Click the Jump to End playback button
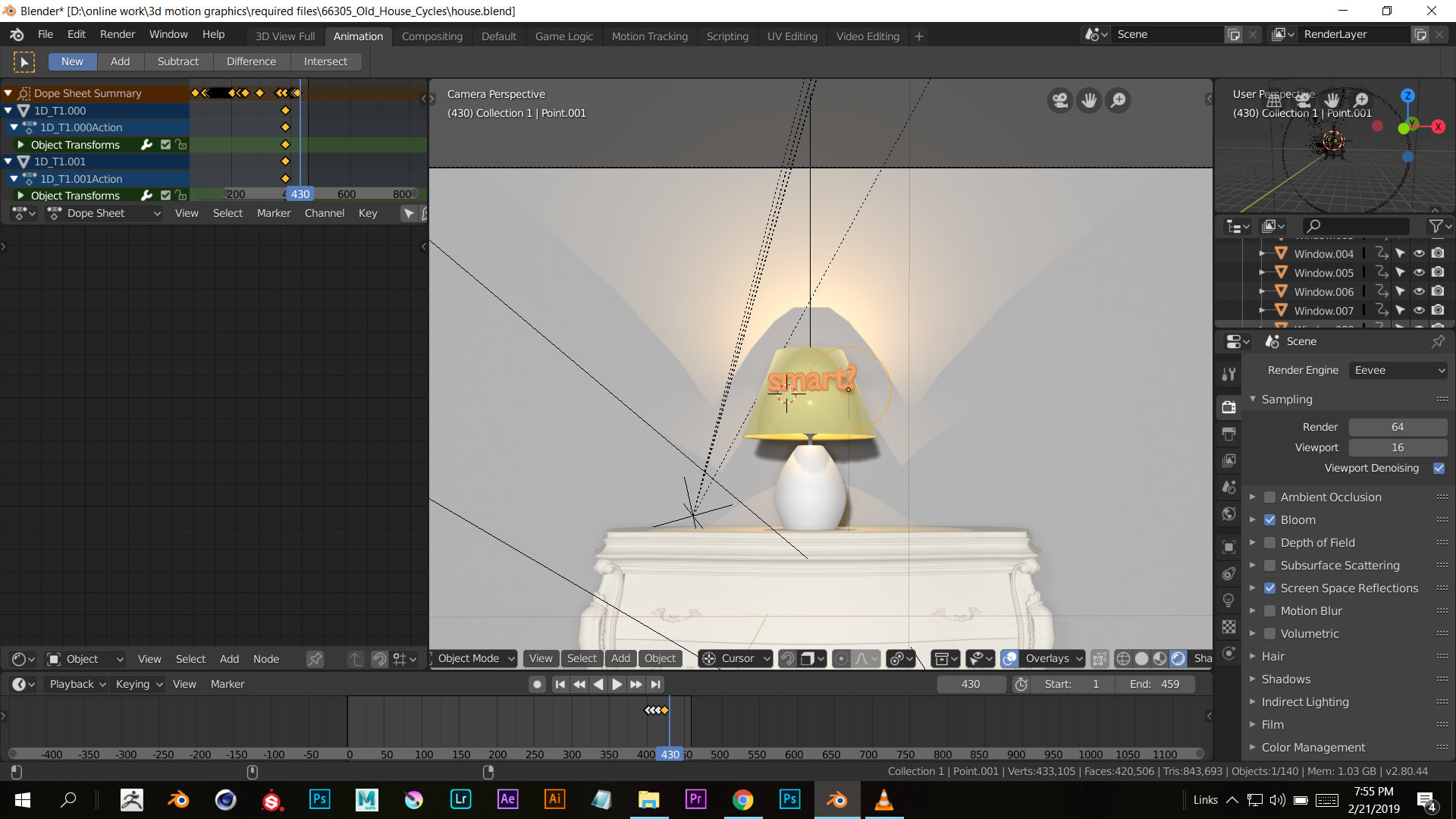 pyautogui.click(x=656, y=684)
